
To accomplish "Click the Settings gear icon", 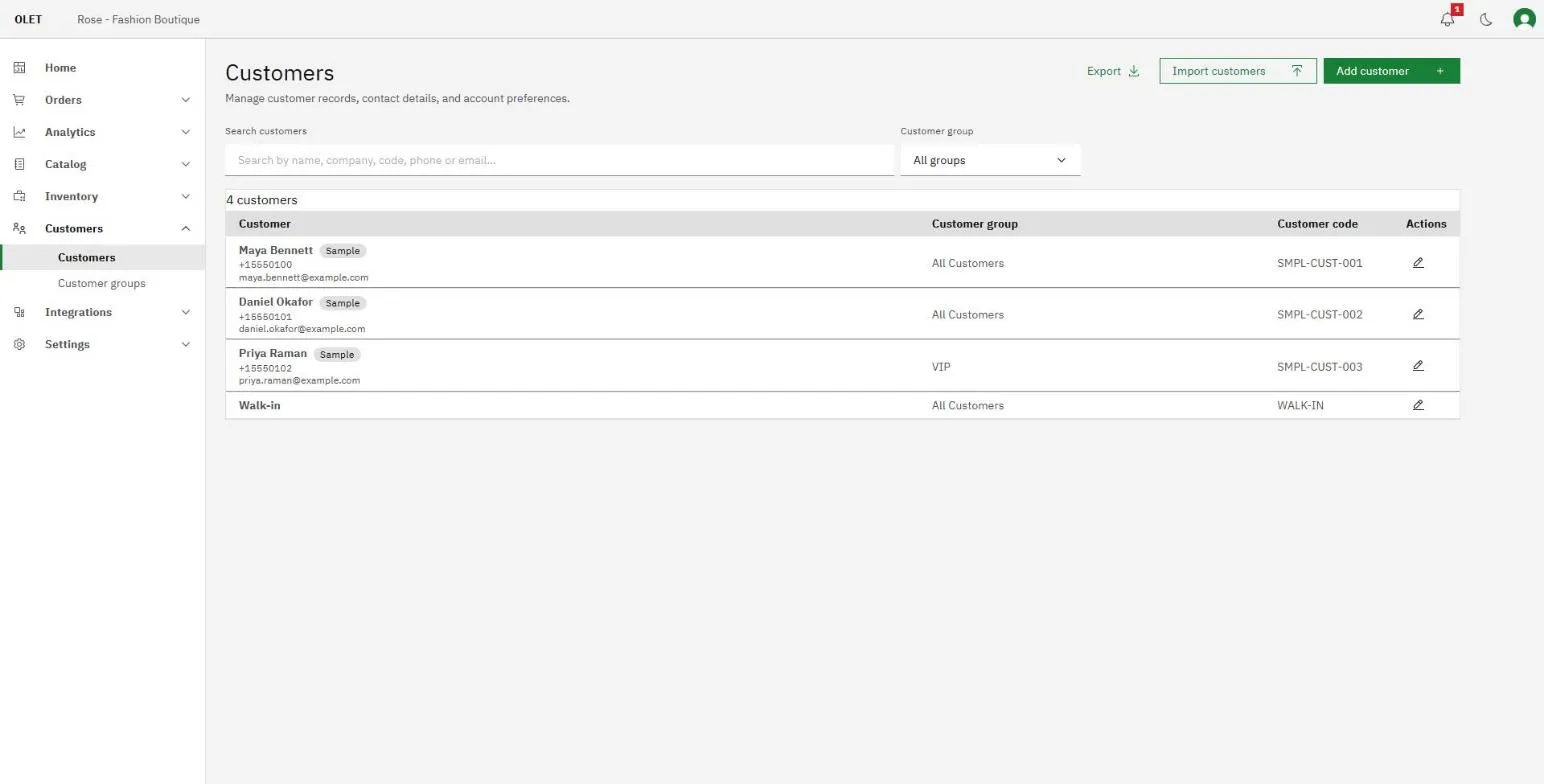I will click(x=19, y=344).
